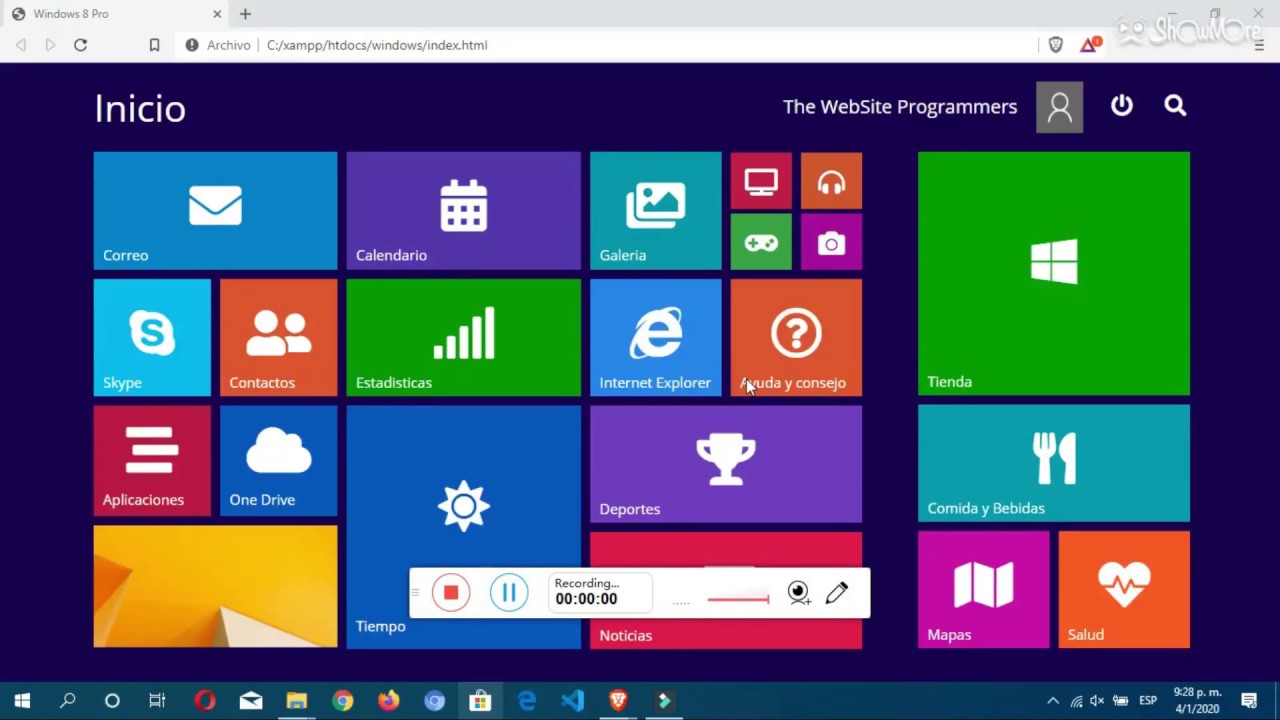
Task: Click the orange headphones small tile
Action: 831,181
